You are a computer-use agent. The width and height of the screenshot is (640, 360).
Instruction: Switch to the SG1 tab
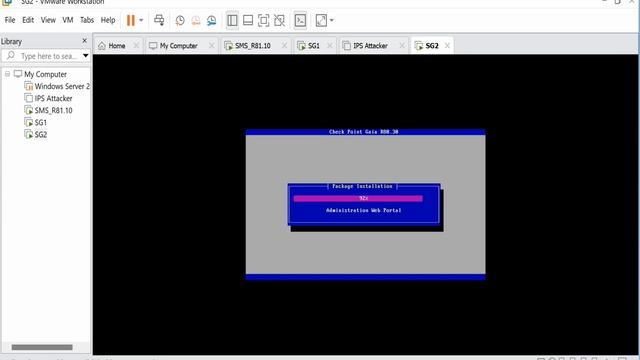(309, 46)
